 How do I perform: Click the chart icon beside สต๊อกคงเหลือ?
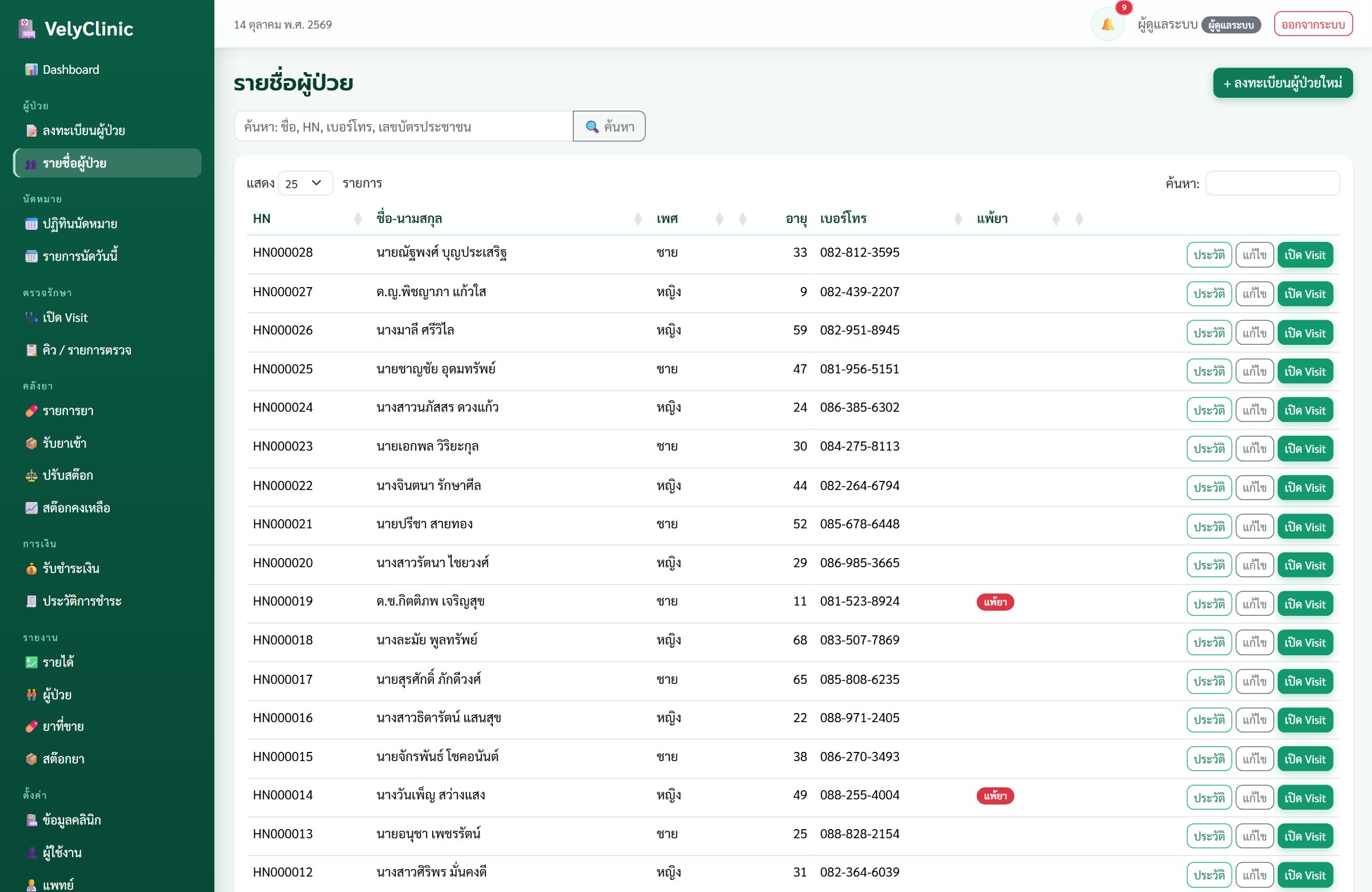pyautogui.click(x=31, y=508)
